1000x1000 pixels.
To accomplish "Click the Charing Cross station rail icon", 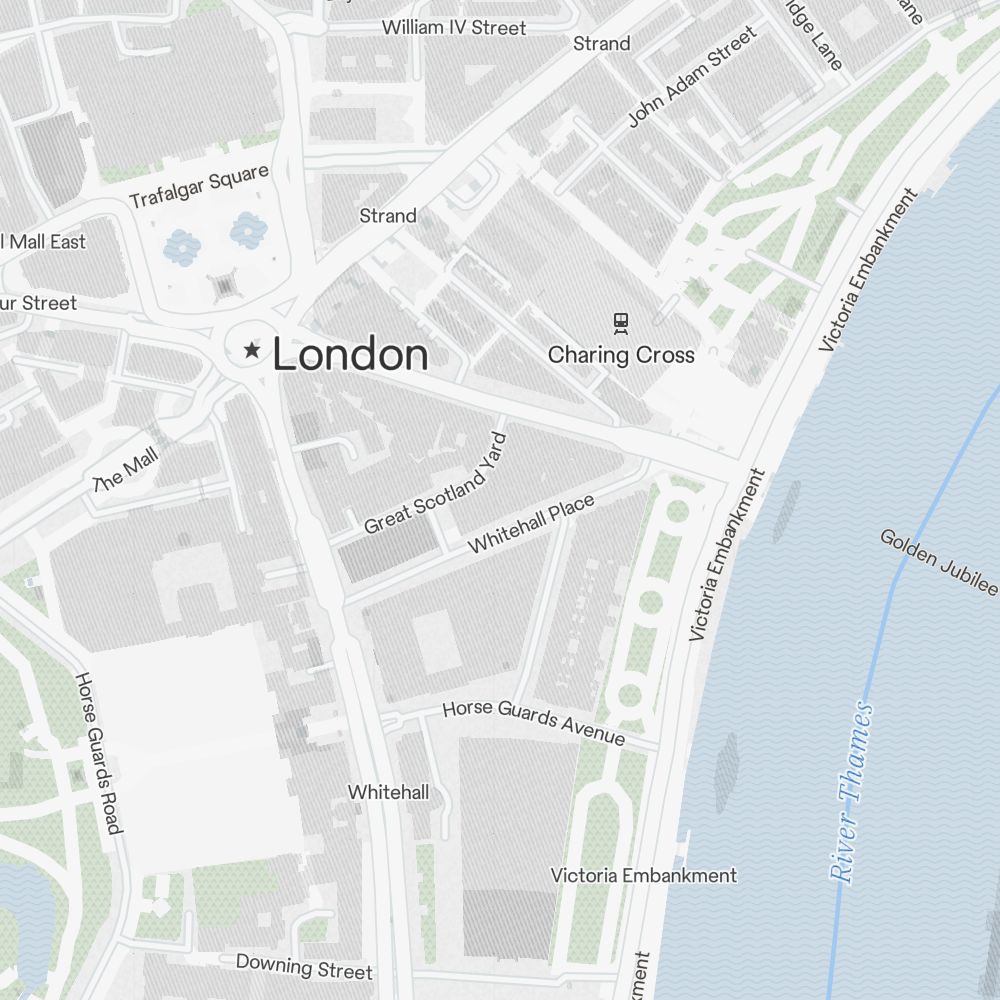I will pyautogui.click(x=621, y=323).
